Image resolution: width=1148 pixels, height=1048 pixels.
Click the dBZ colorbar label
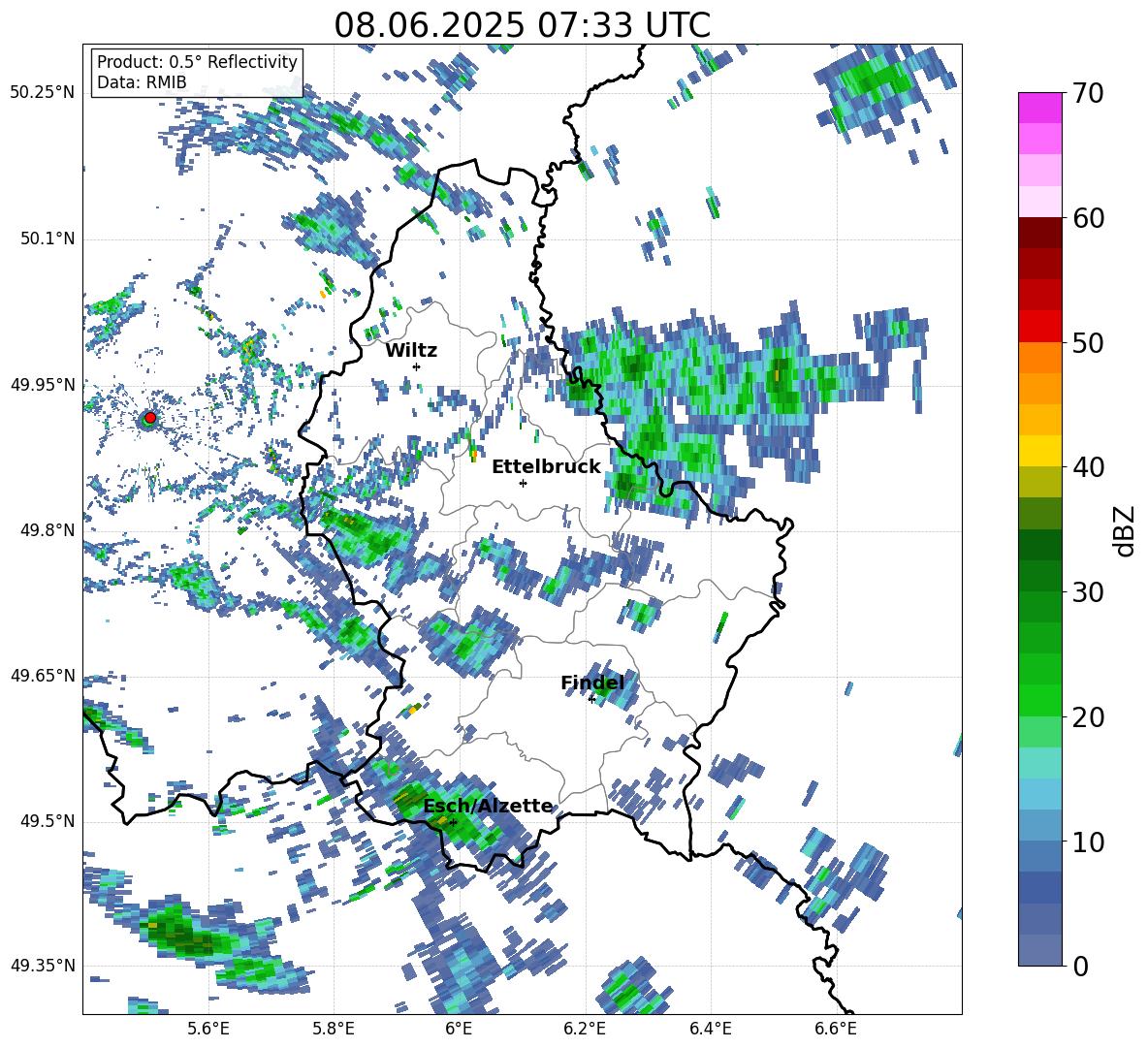(1124, 530)
